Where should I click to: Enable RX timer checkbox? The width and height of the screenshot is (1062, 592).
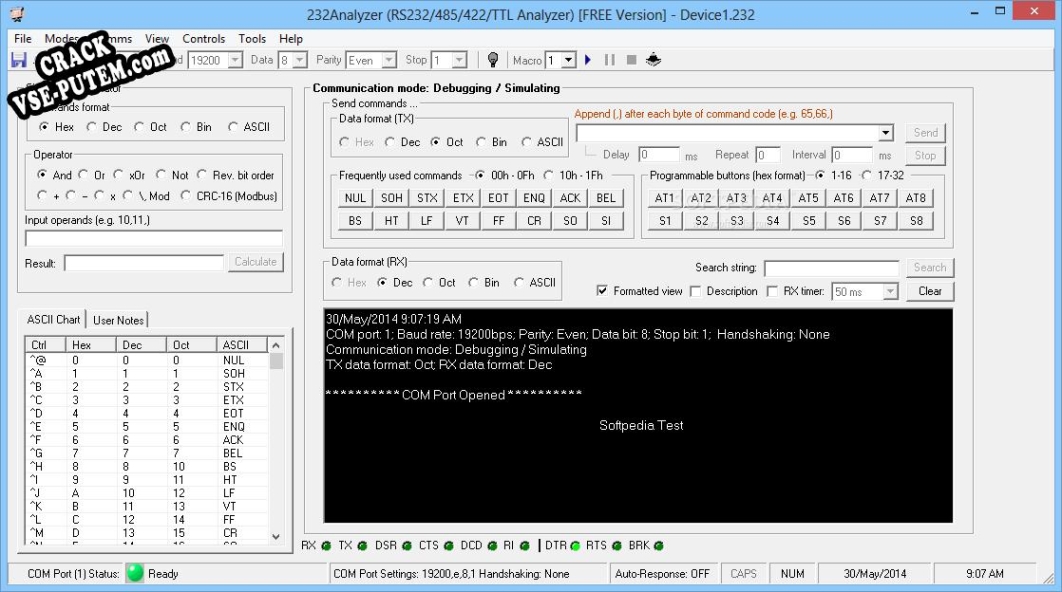[772, 291]
